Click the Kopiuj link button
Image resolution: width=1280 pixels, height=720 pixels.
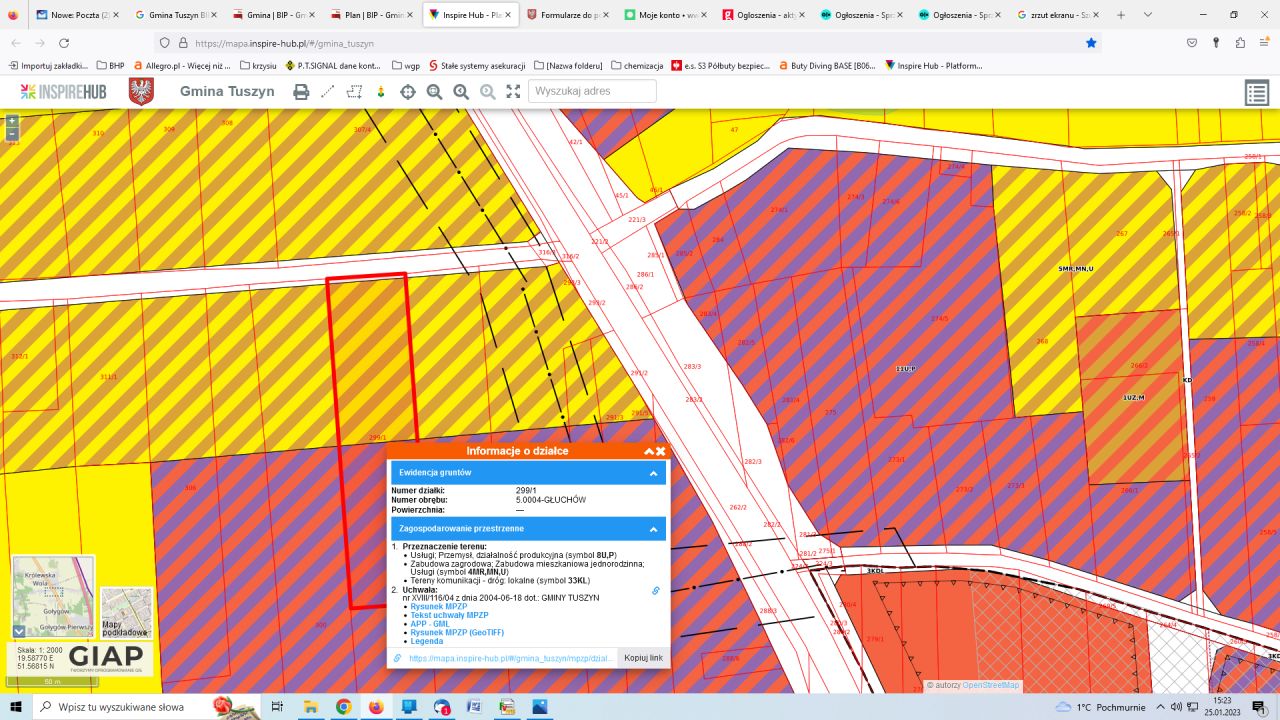(643, 658)
